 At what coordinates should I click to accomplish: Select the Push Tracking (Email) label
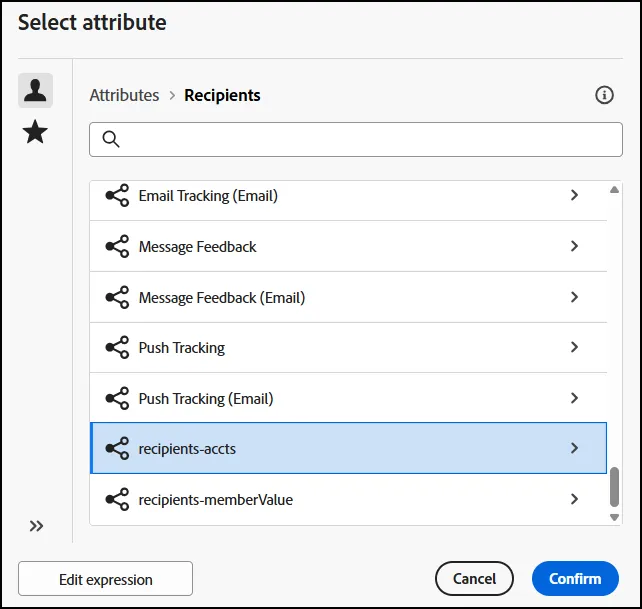tap(206, 398)
